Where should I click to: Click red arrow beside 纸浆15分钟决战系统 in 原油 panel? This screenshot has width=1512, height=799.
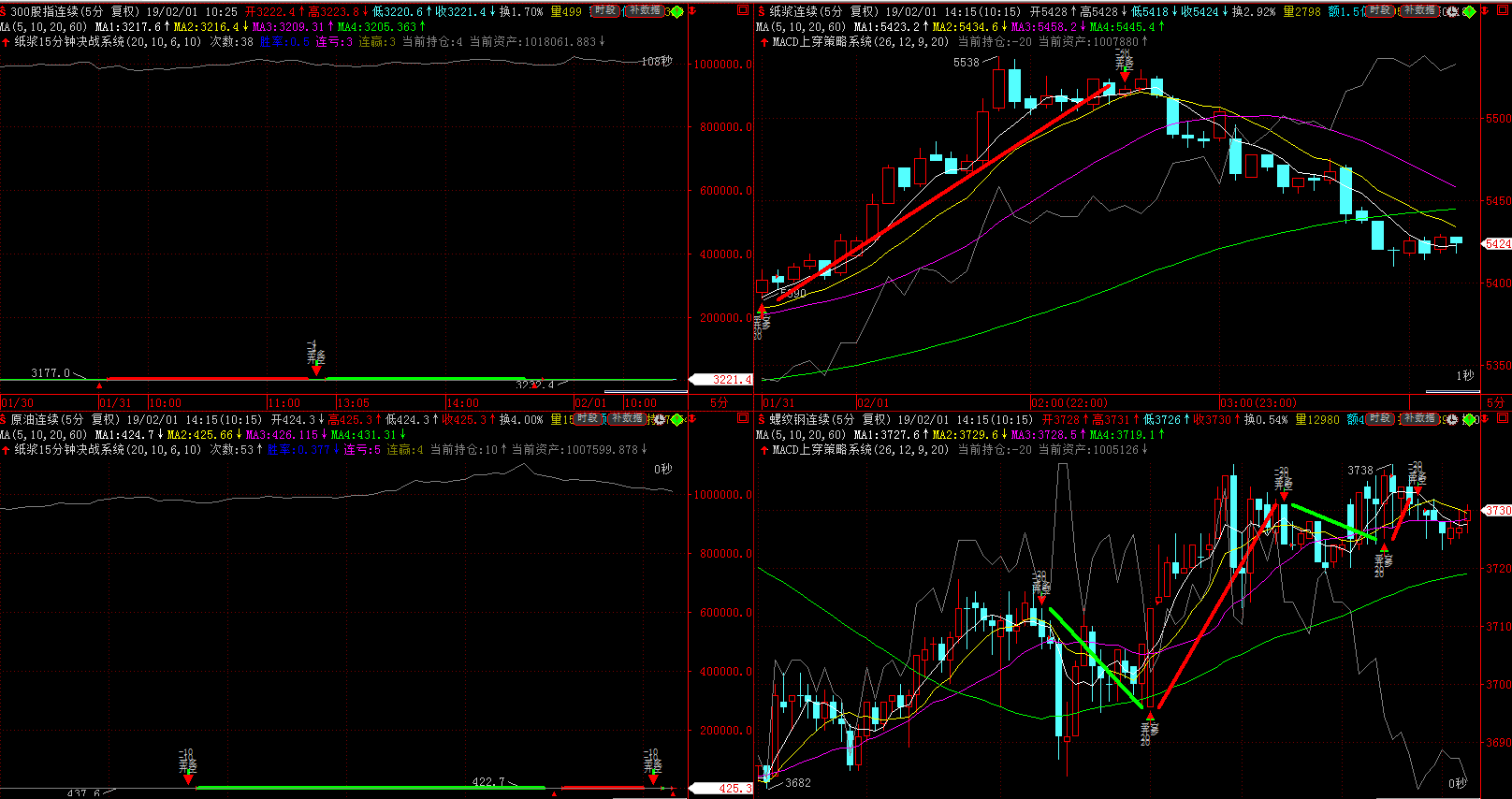[x=6, y=450]
